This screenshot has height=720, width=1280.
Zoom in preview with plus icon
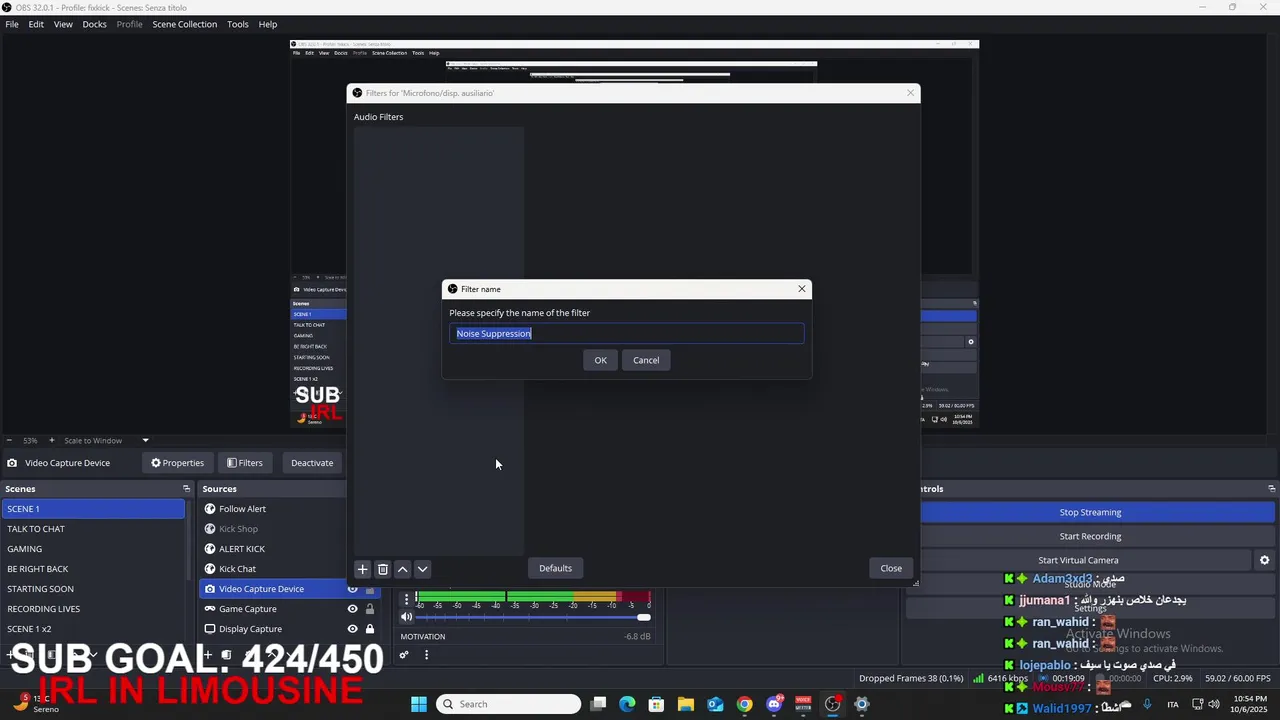(x=52, y=440)
